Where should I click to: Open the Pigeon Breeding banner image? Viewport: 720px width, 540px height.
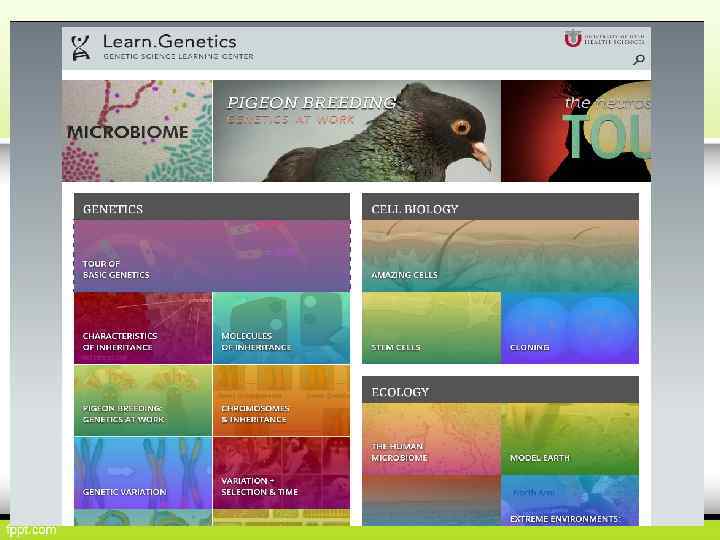click(x=357, y=131)
